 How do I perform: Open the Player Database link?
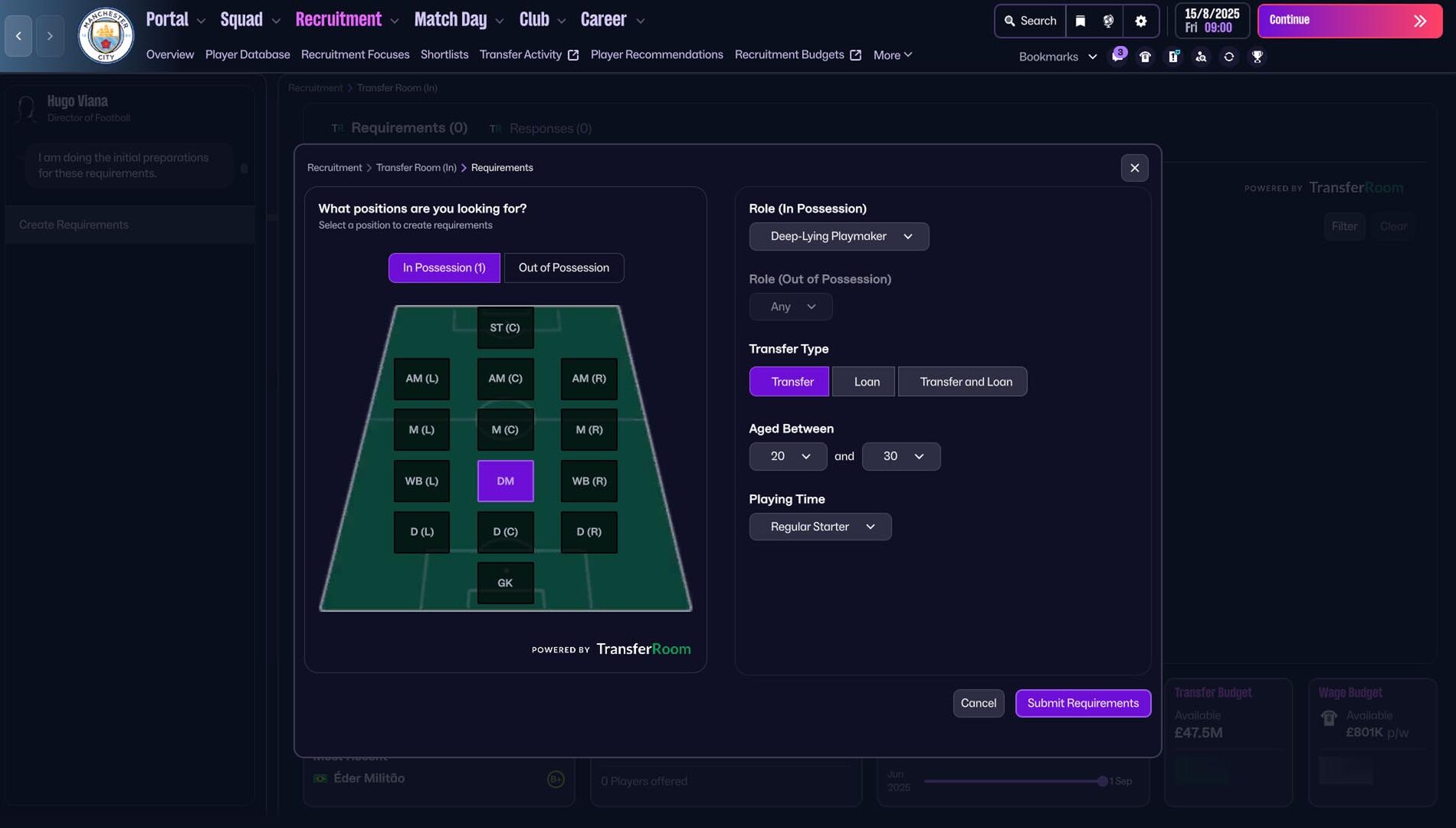247,54
